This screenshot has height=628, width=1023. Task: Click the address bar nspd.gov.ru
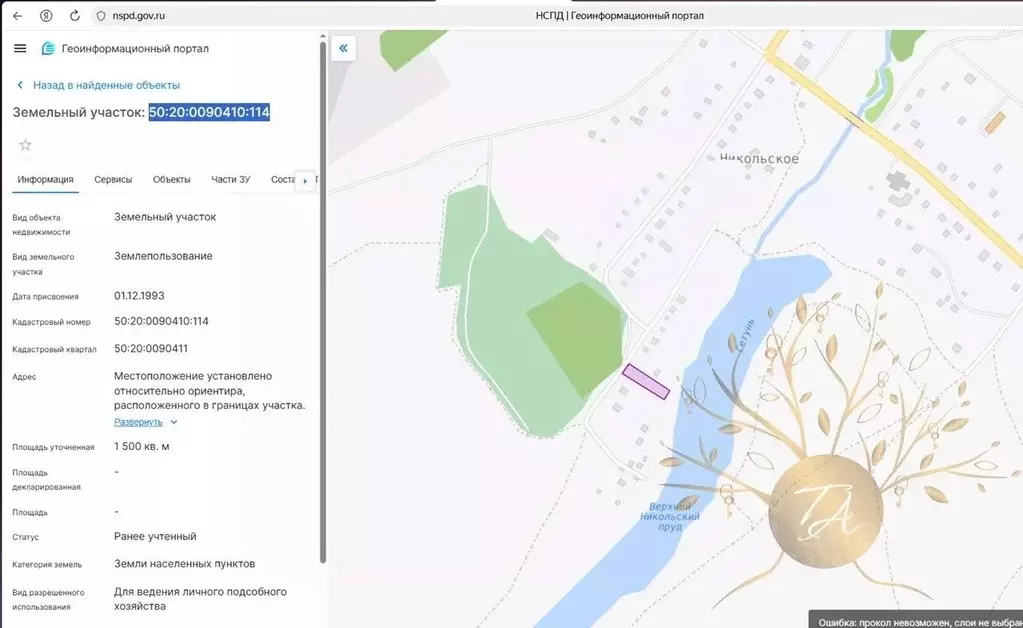(x=139, y=16)
